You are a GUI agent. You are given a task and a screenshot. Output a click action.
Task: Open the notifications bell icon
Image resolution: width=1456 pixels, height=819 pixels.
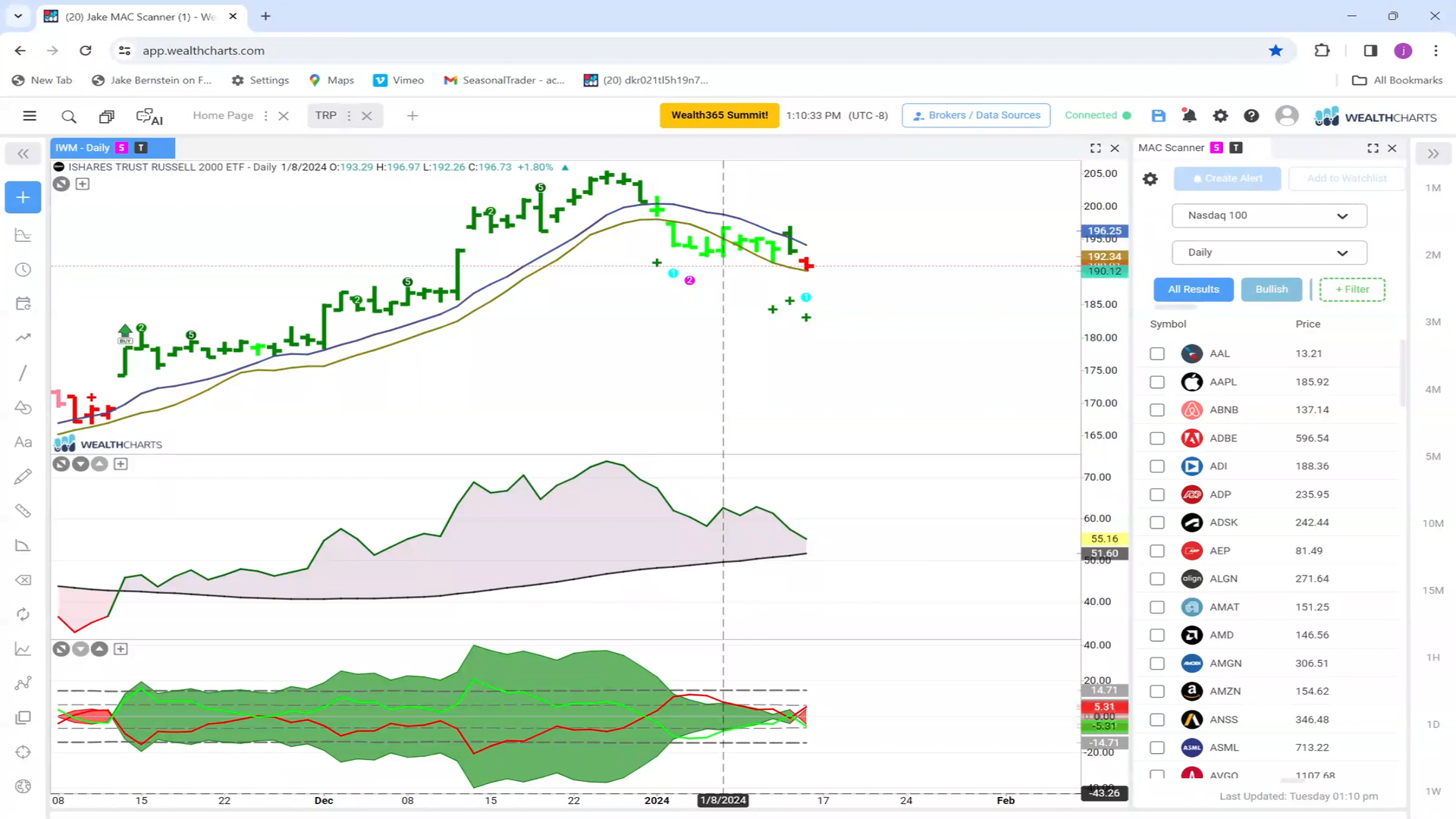tap(1189, 115)
